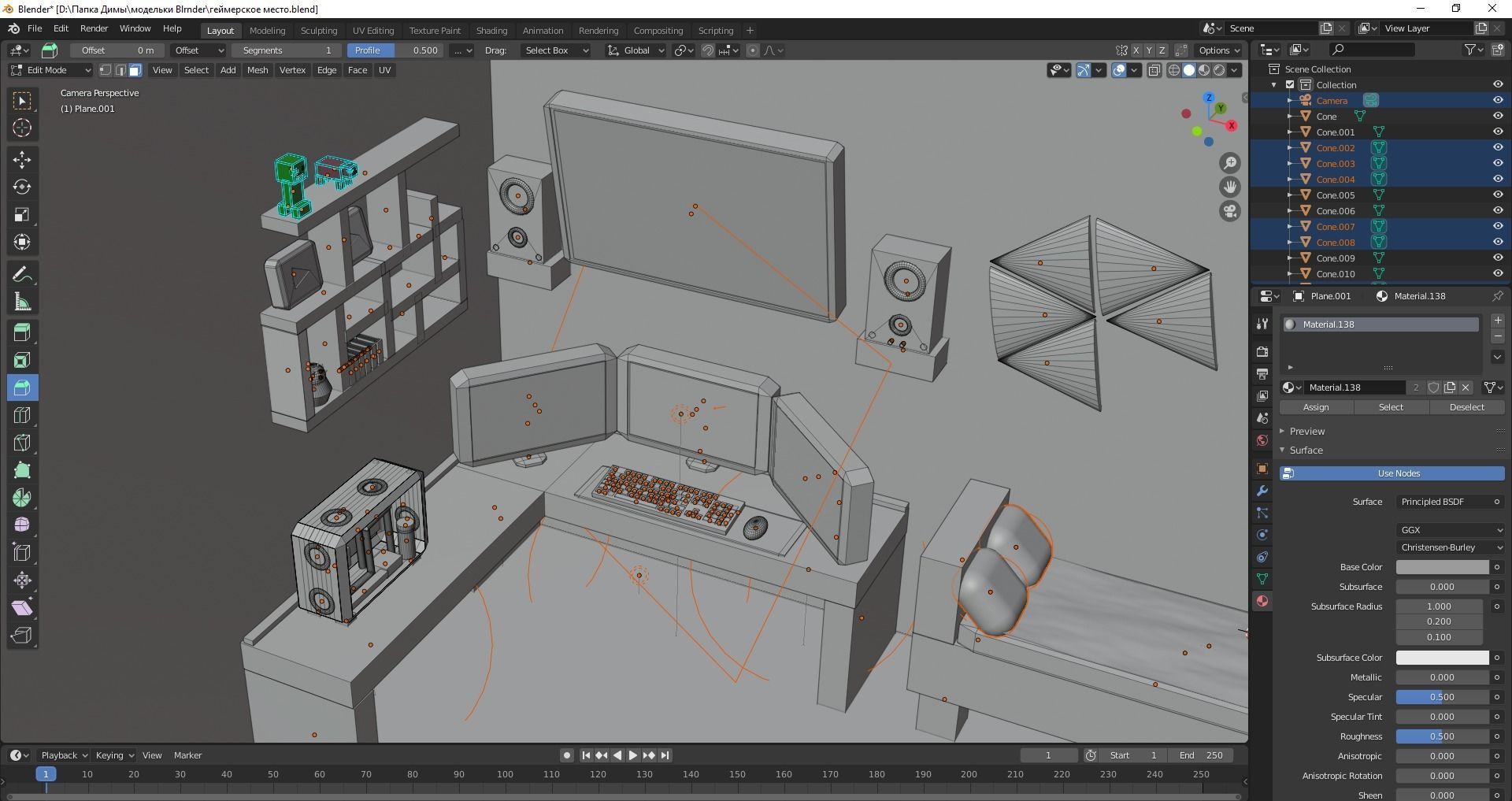1512x801 pixels.
Task: Select the Knife tool
Action: coord(22,443)
